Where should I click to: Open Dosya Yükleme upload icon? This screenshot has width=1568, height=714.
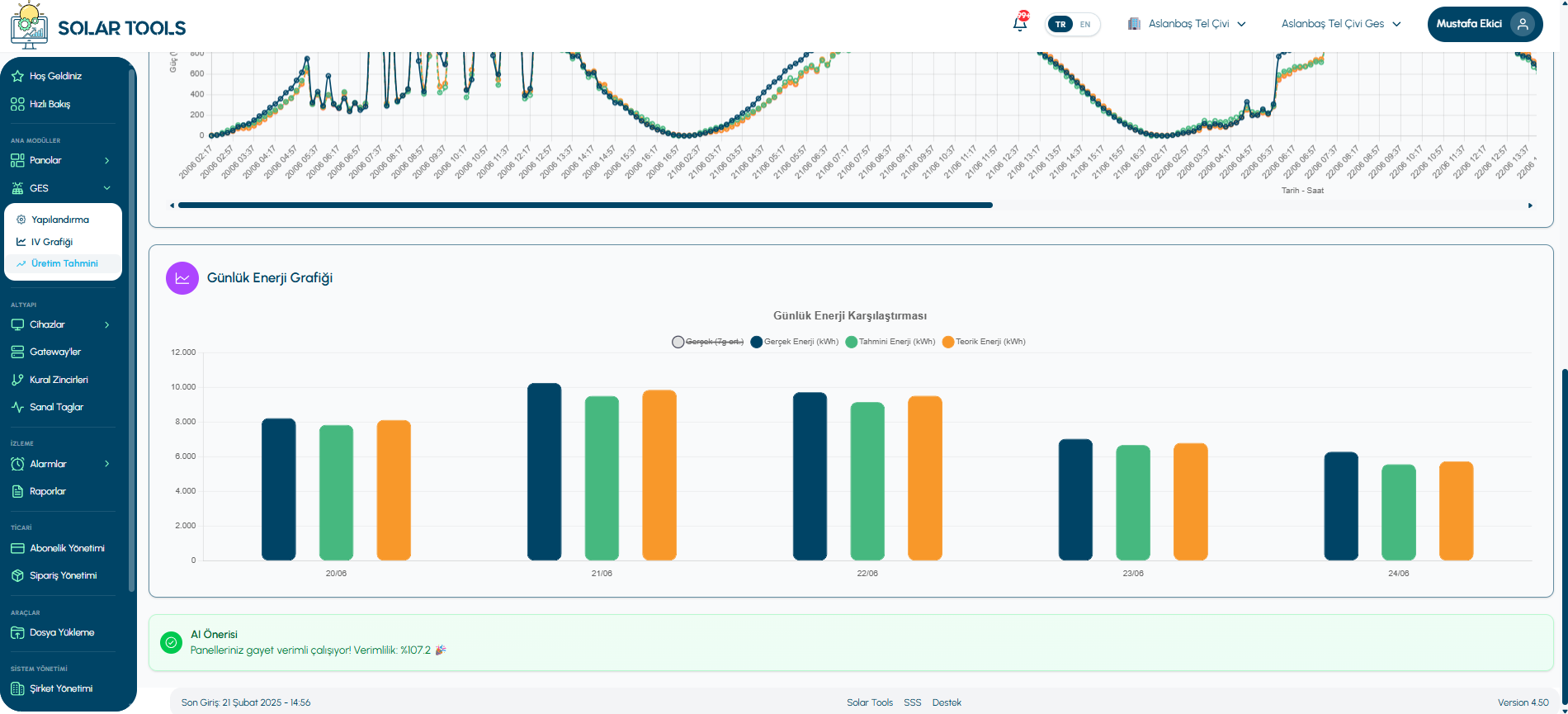tap(17, 632)
